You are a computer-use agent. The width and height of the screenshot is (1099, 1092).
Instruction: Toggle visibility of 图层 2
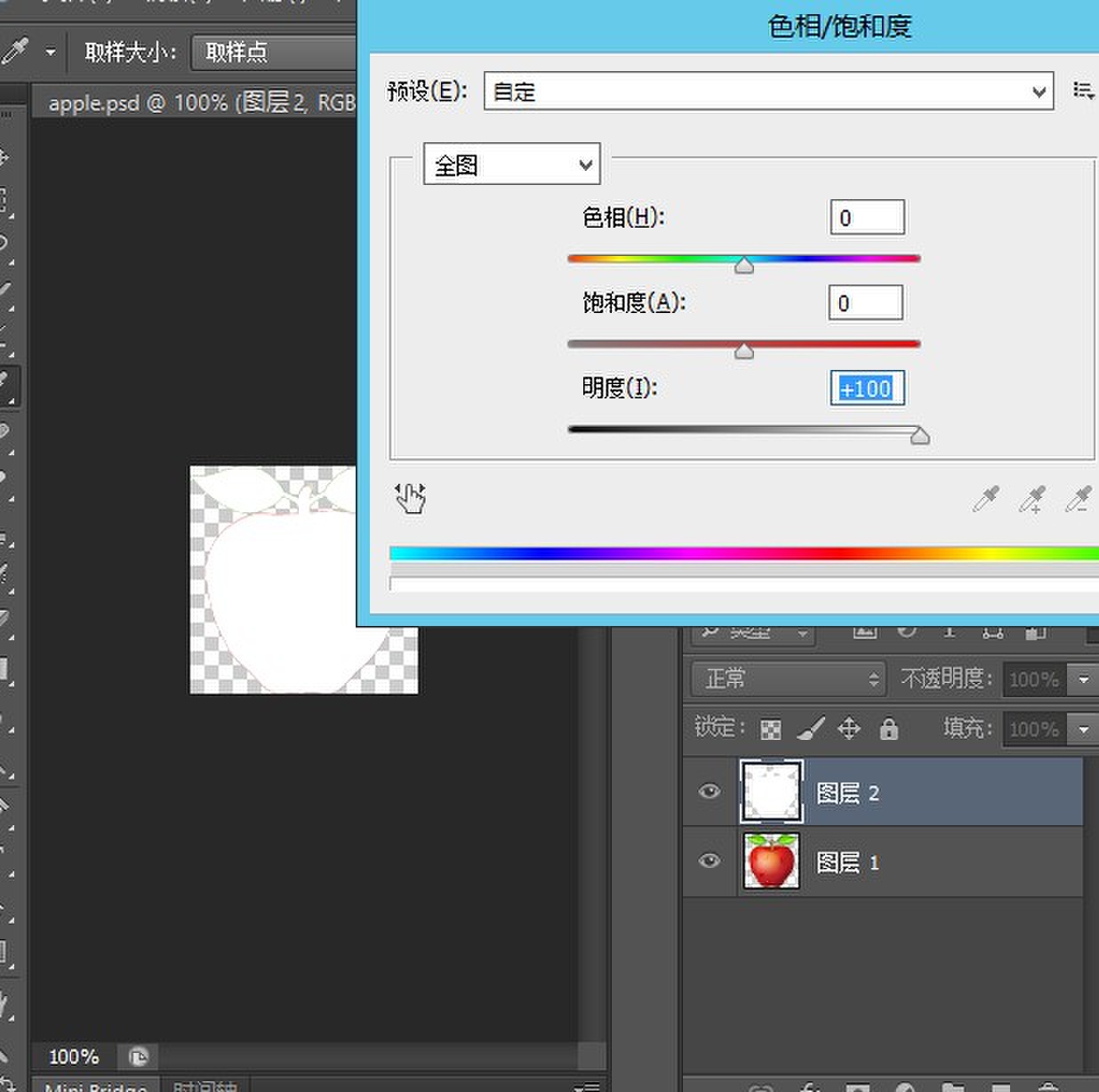click(708, 791)
